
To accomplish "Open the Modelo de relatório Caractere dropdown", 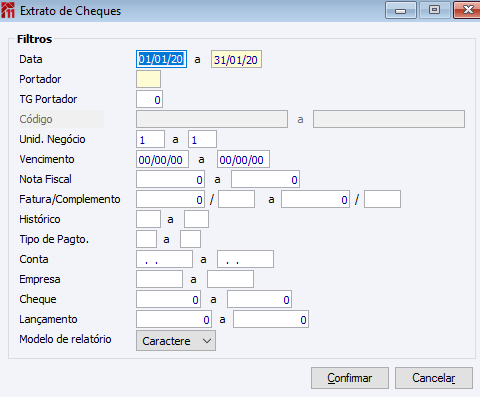I will [176, 341].
